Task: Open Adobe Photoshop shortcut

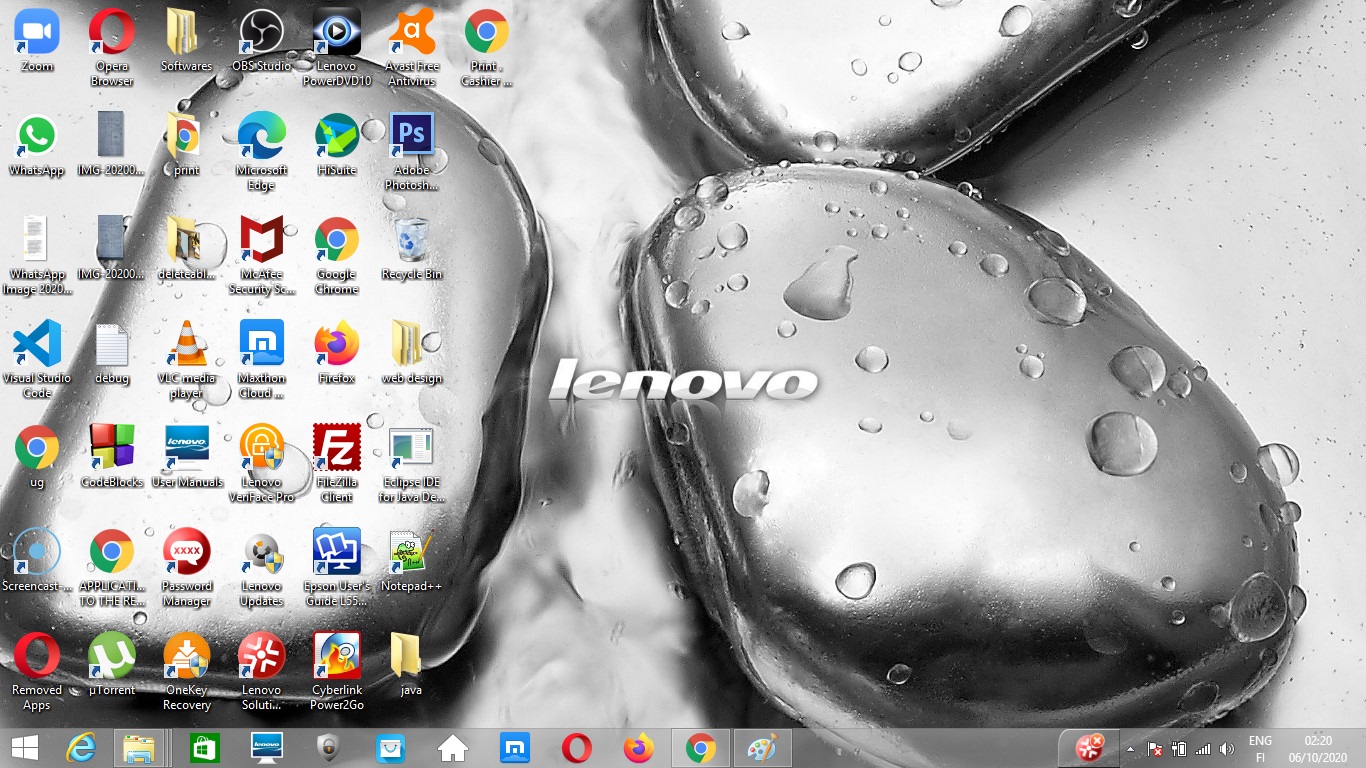Action: coord(411,137)
